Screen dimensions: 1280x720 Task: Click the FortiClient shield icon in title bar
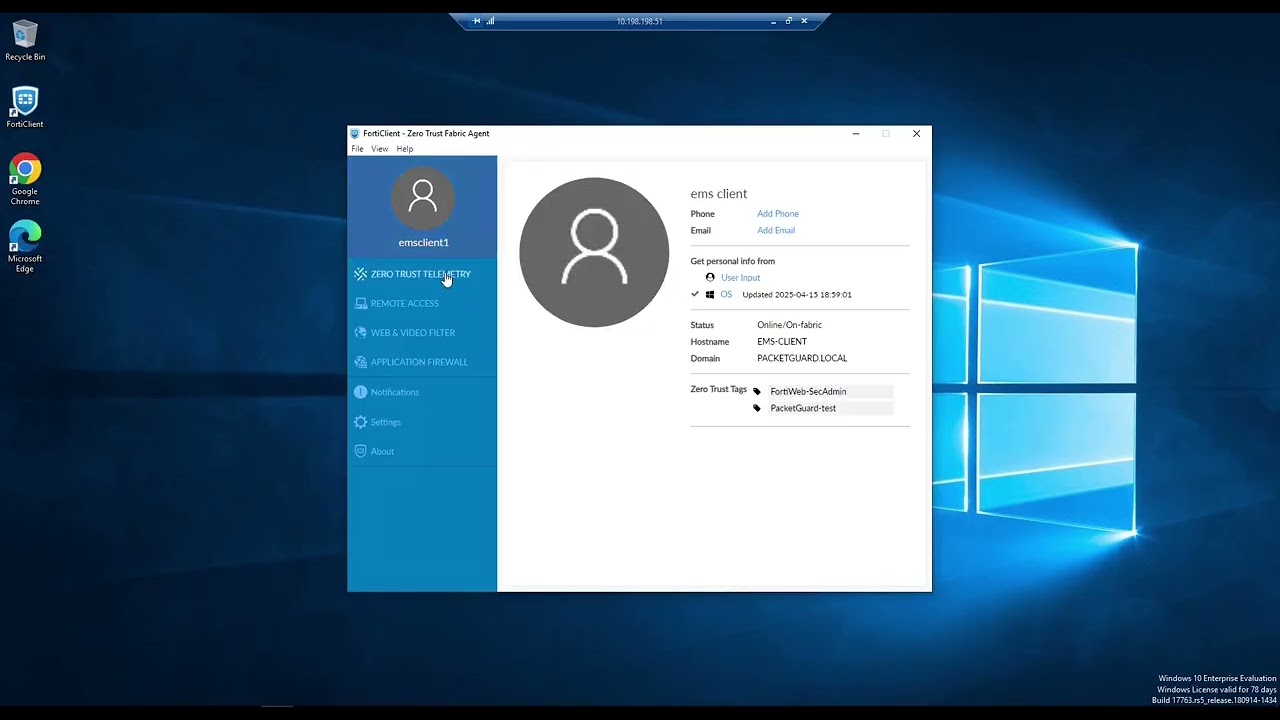point(354,133)
